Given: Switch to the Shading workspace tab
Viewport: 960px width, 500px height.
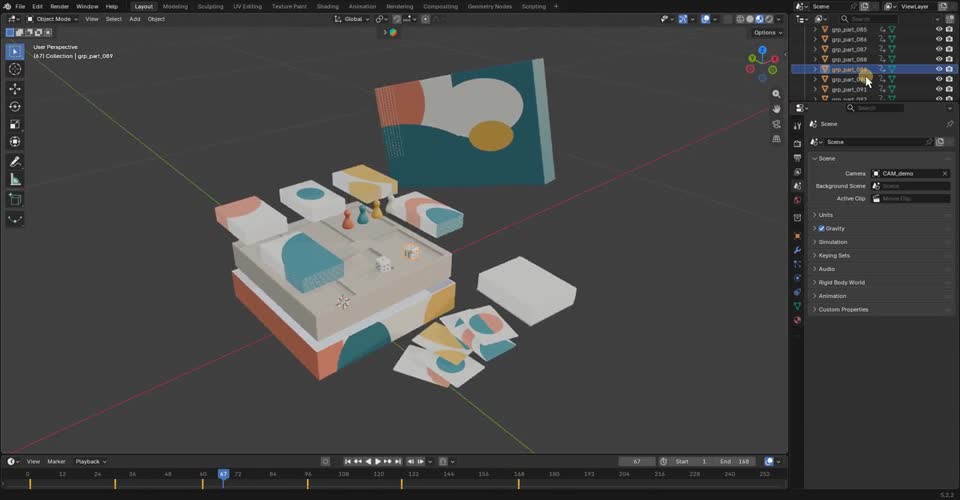Looking at the screenshot, I should tap(328, 6).
